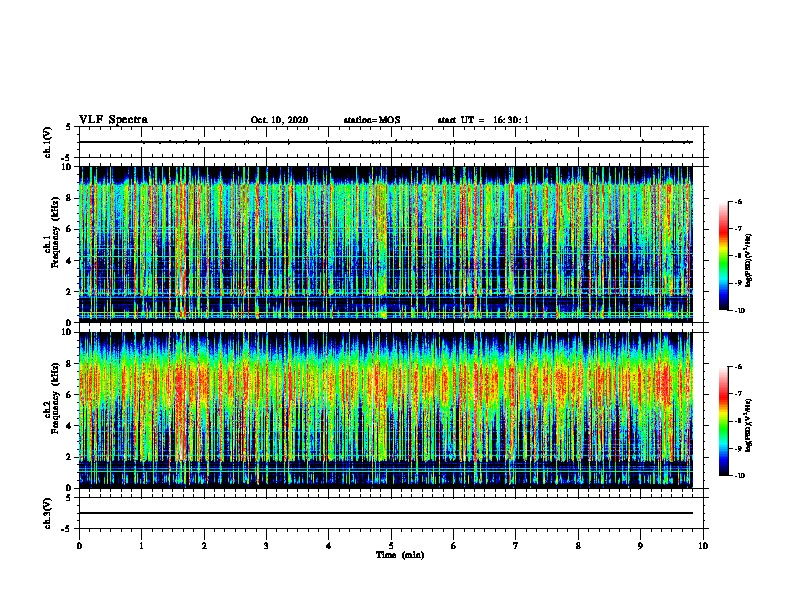792x612 pixels.
Task: Click time axis tick label "9"
Action: [x=640, y=545]
